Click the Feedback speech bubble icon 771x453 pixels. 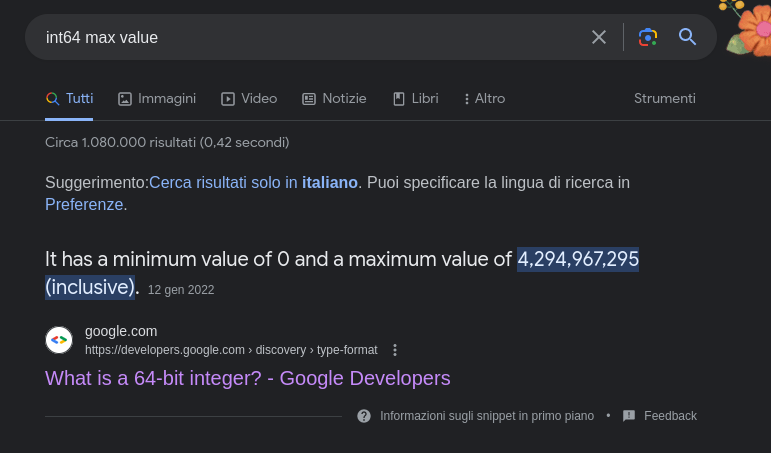pyautogui.click(x=629, y=416)
